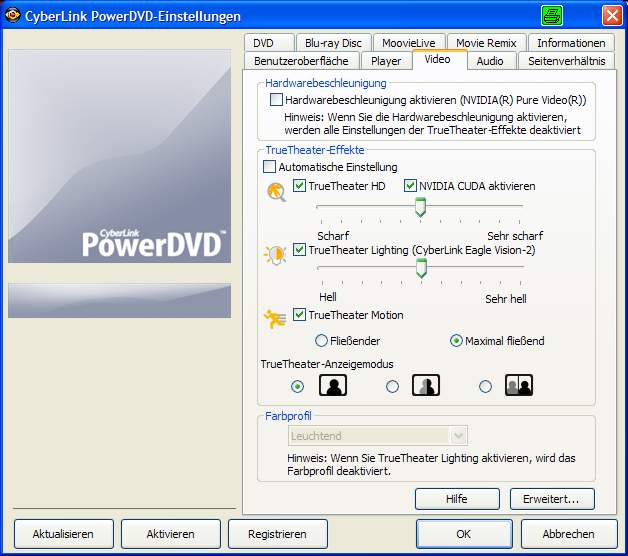Click the full-screen display mode thumbnail icon
Image resolution: width=628 pixels, height=556 pixels.
pyautogui.click(x=333, y=385)
